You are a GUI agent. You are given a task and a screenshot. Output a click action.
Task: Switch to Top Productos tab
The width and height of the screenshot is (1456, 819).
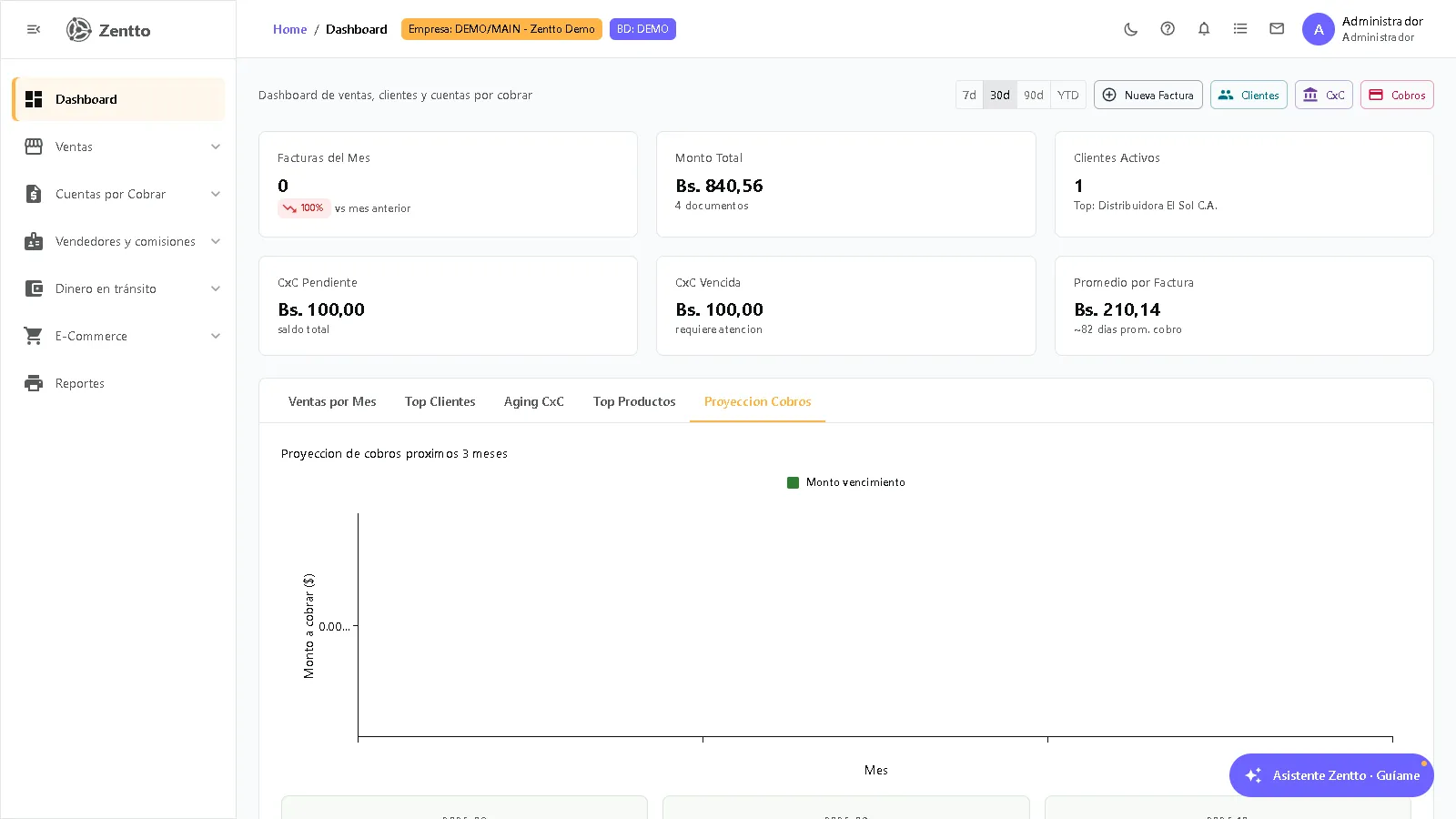(x=634, y=401)
